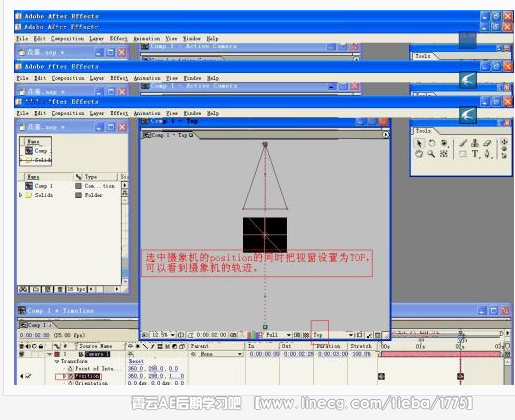Toggle the Point of Interest stopwatch
The height and width of the screenshot is (420, 515).
(70, 369)
